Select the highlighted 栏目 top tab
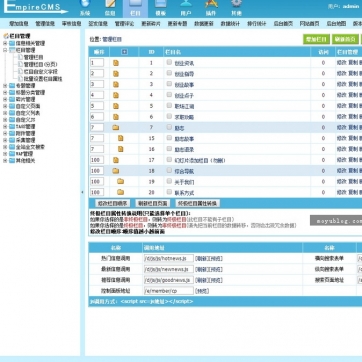The image size is (362, 362). click(135, 9)
